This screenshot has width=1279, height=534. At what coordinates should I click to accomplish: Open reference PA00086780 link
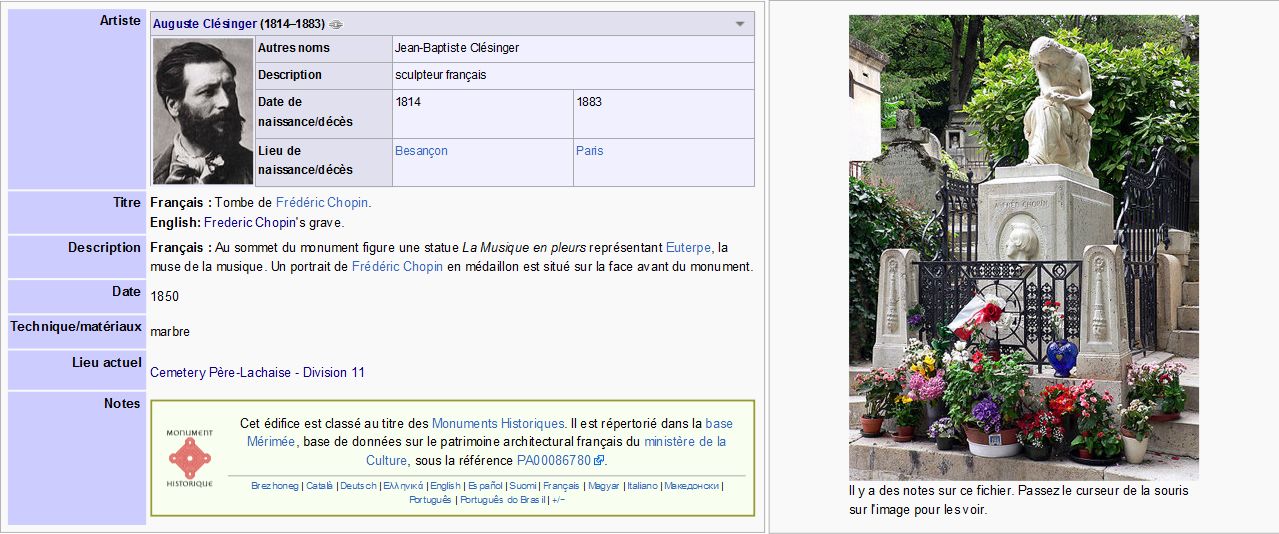(x=553, y=461)
